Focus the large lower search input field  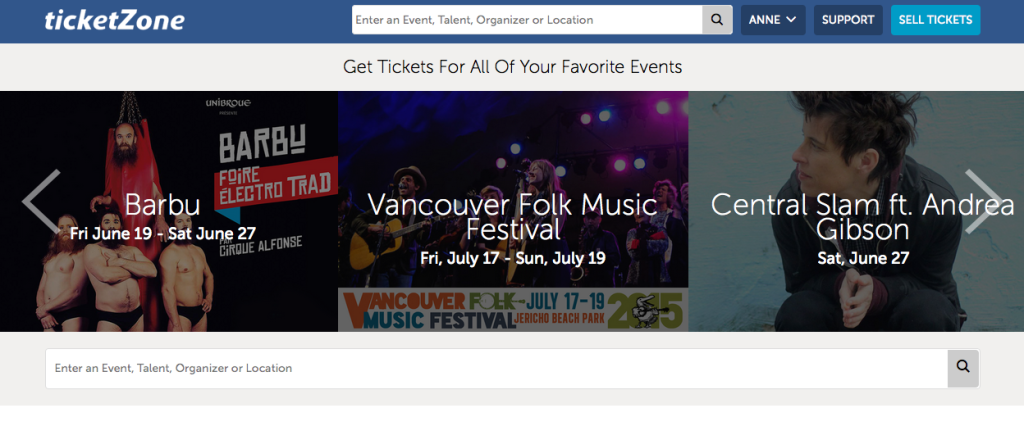pos(496,368)
